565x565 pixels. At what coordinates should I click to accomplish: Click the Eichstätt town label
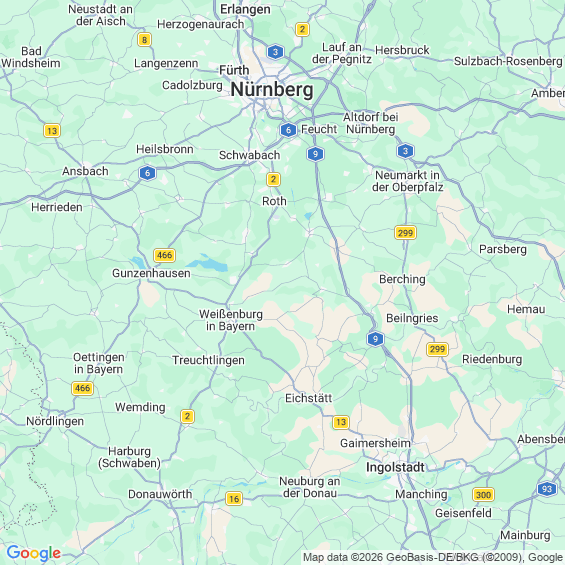coord(308,398)
